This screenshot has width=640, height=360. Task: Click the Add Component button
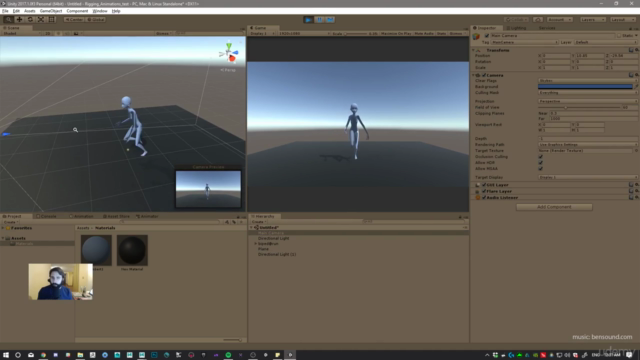coord(554,207)
